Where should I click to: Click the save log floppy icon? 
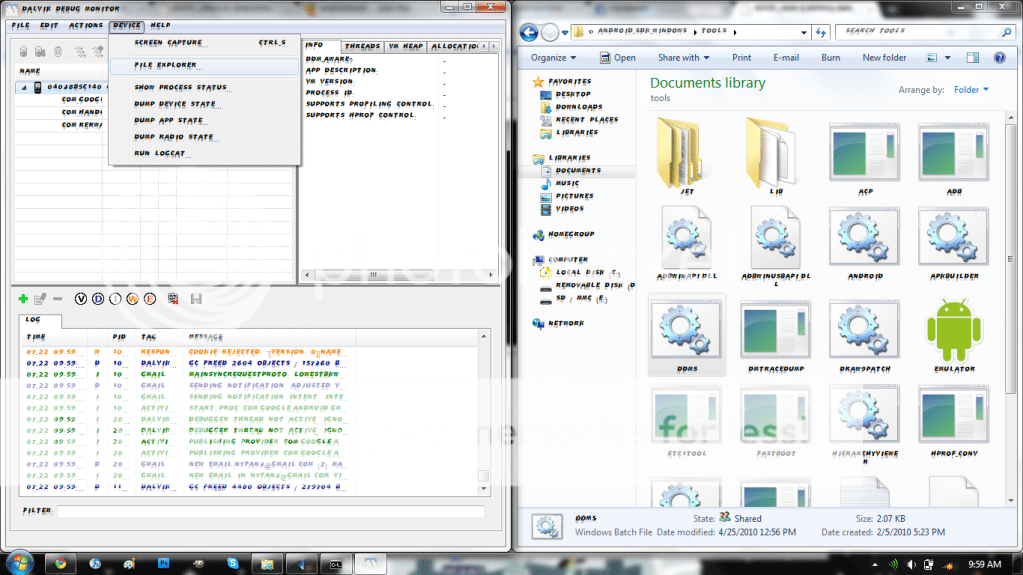click(x=196, y=299)
